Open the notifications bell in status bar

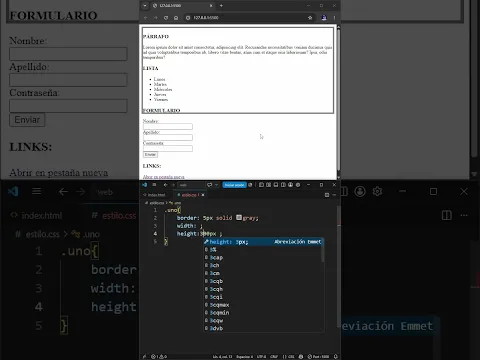point(336,356)
